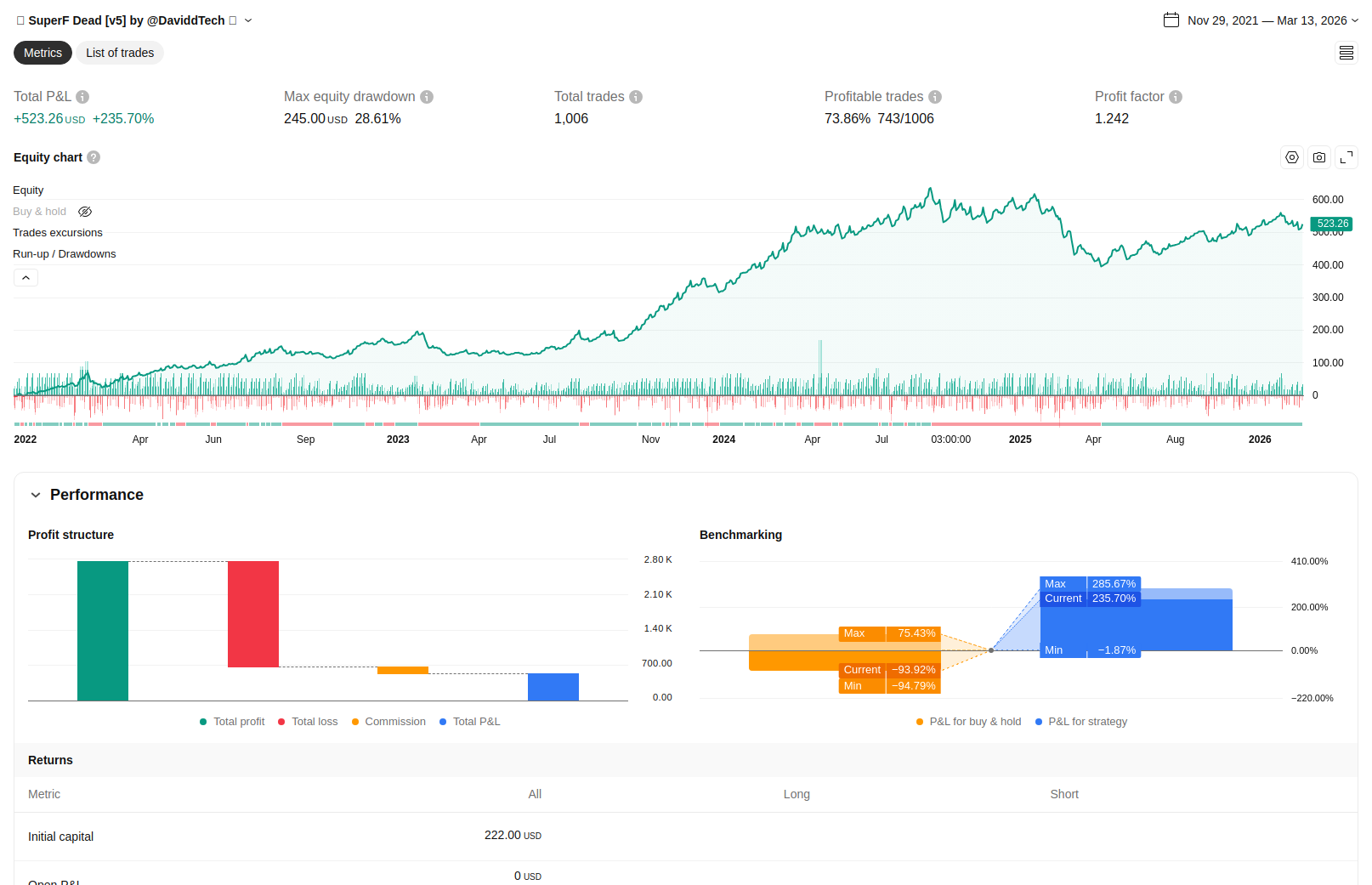Toggle the Trades excursions series
This screenshot has width=1372, height=885.
[x=58, y=233]
